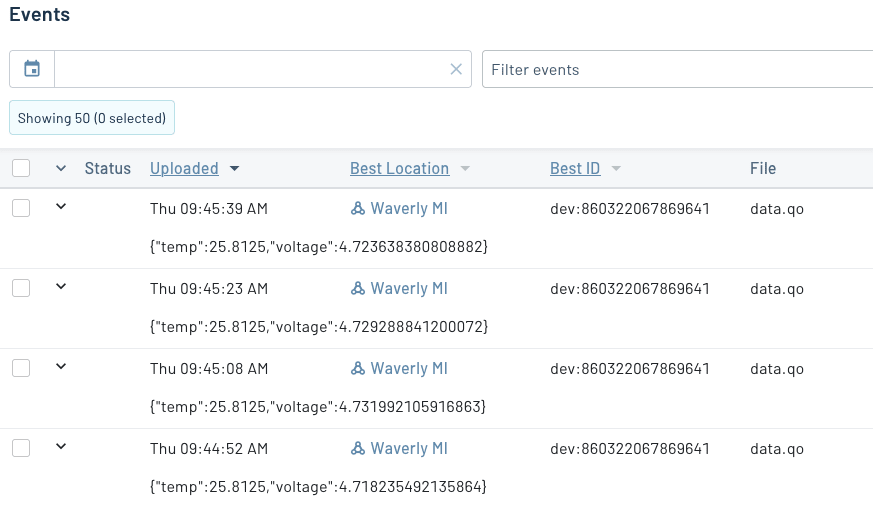Select timestamp Thu 09:45:23 AM
The width and height of the screenshot is (873, 506).
tap(209, 289)
